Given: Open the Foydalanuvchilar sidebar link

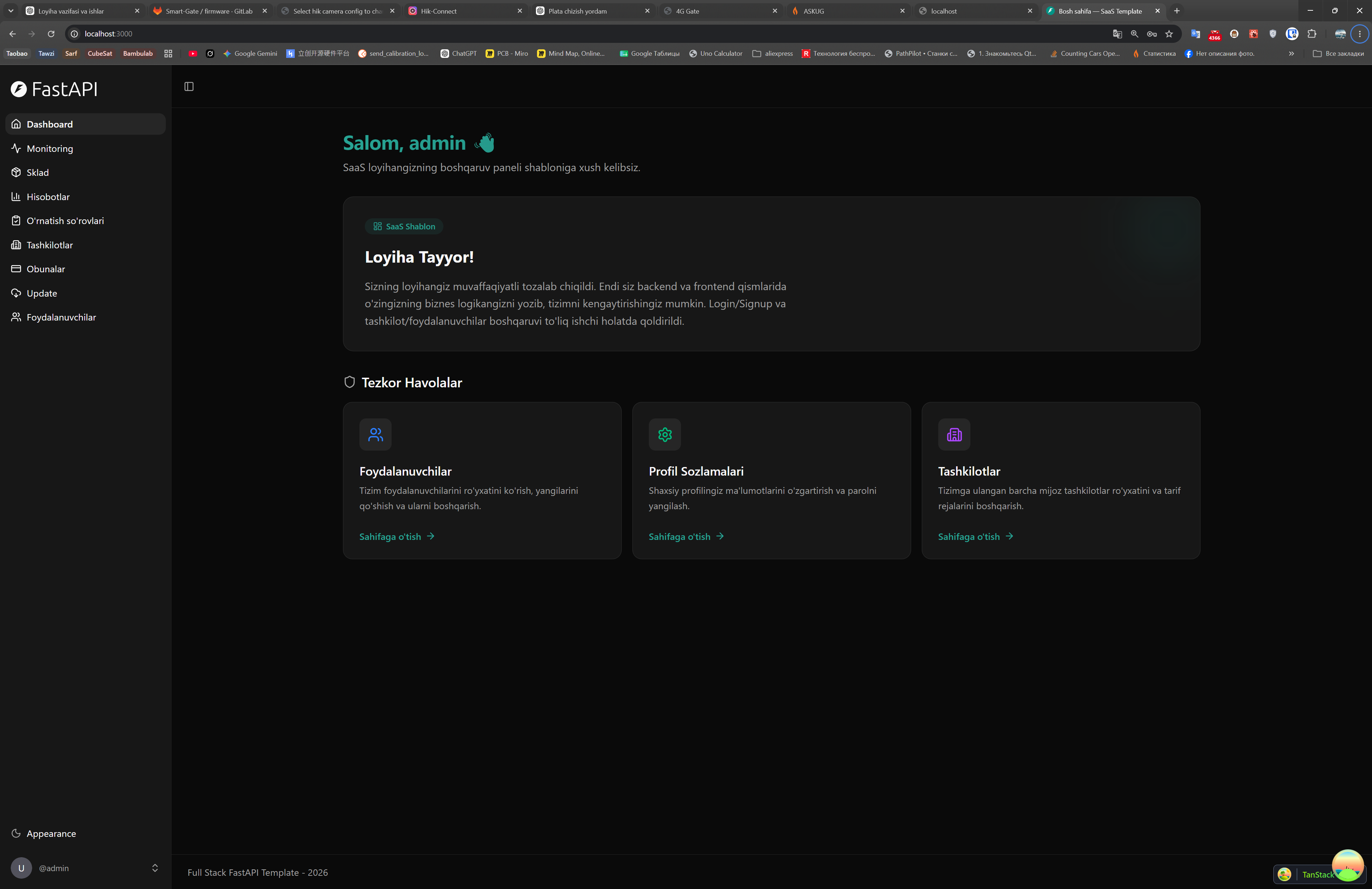Looking at the screenshot, I should coord(85,317).
